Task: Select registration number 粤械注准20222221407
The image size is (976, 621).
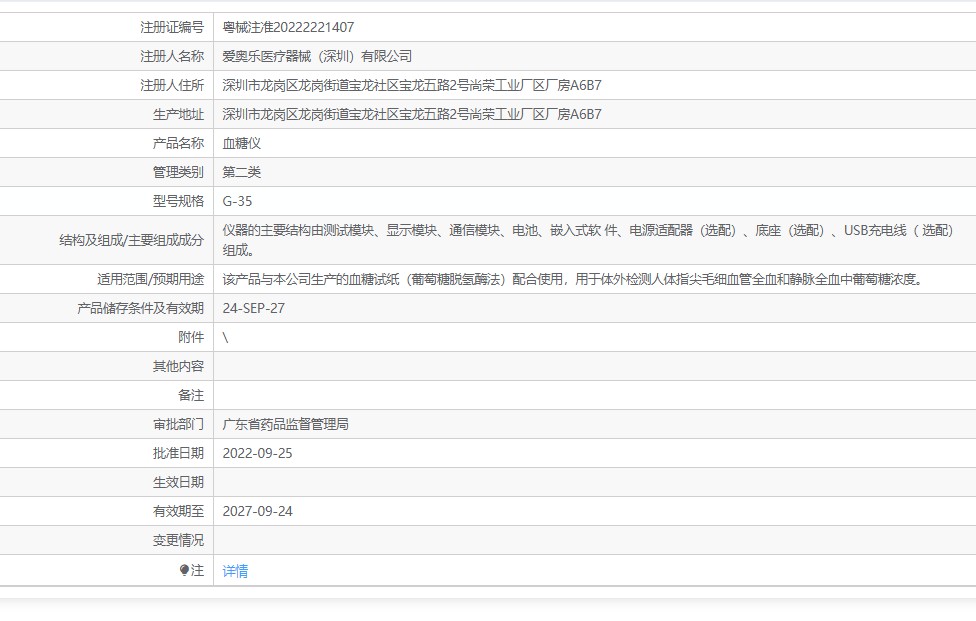Action: click(x=288, y=27)
